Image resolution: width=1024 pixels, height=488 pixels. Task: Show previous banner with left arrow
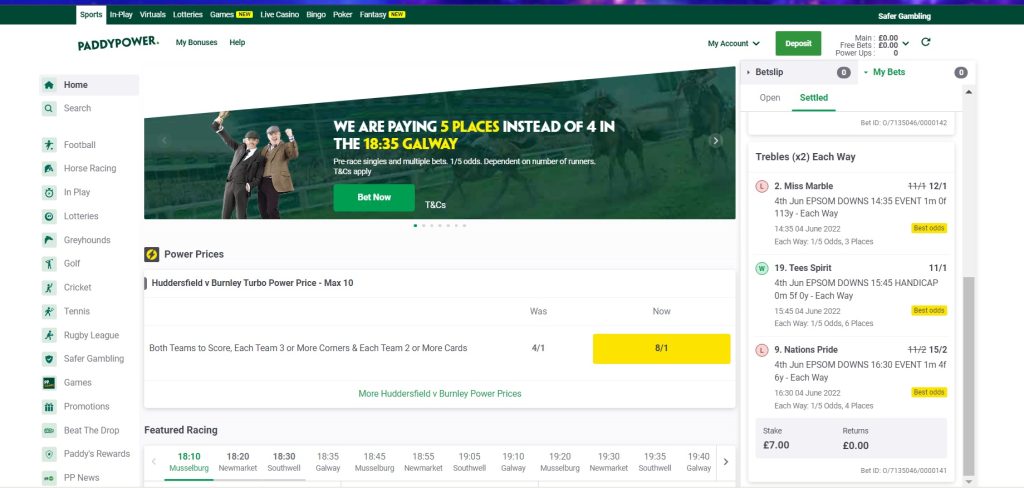165,140
